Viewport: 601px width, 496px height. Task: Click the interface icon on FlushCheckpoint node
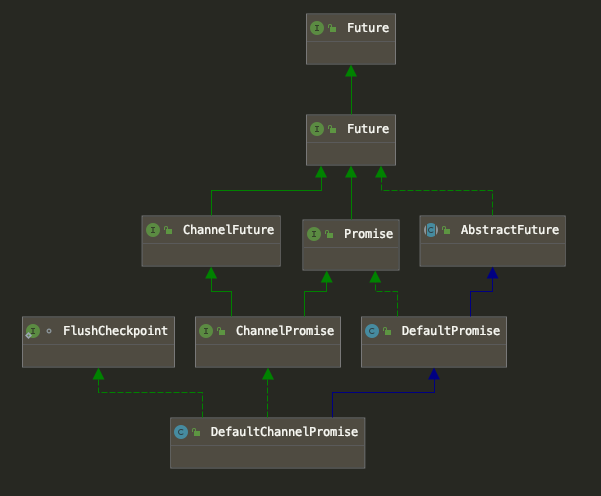coord(32,331)
